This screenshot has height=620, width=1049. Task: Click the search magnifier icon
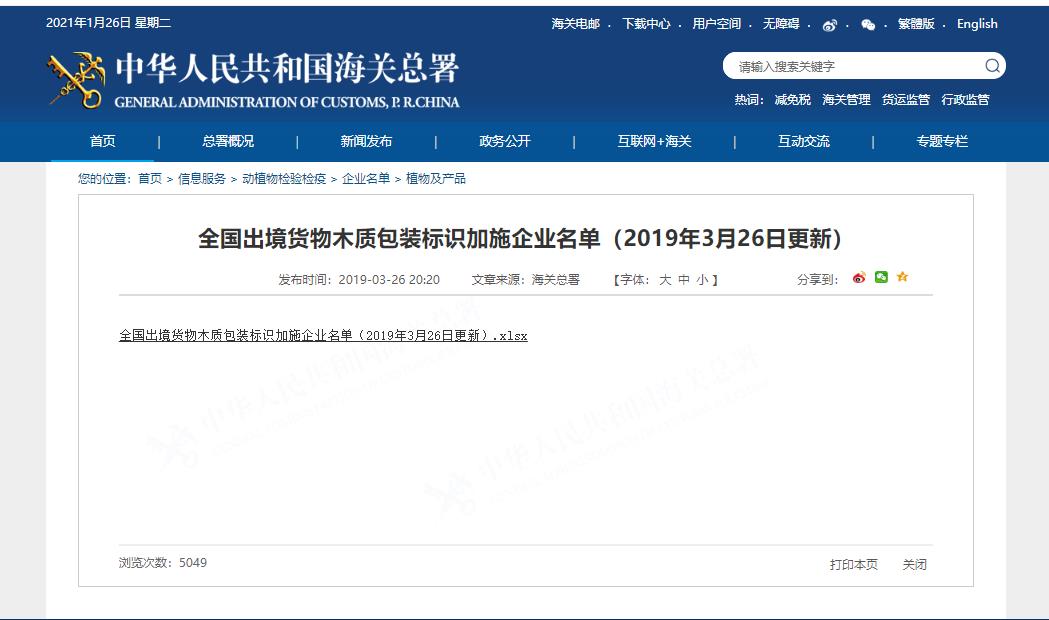[992, 65]
